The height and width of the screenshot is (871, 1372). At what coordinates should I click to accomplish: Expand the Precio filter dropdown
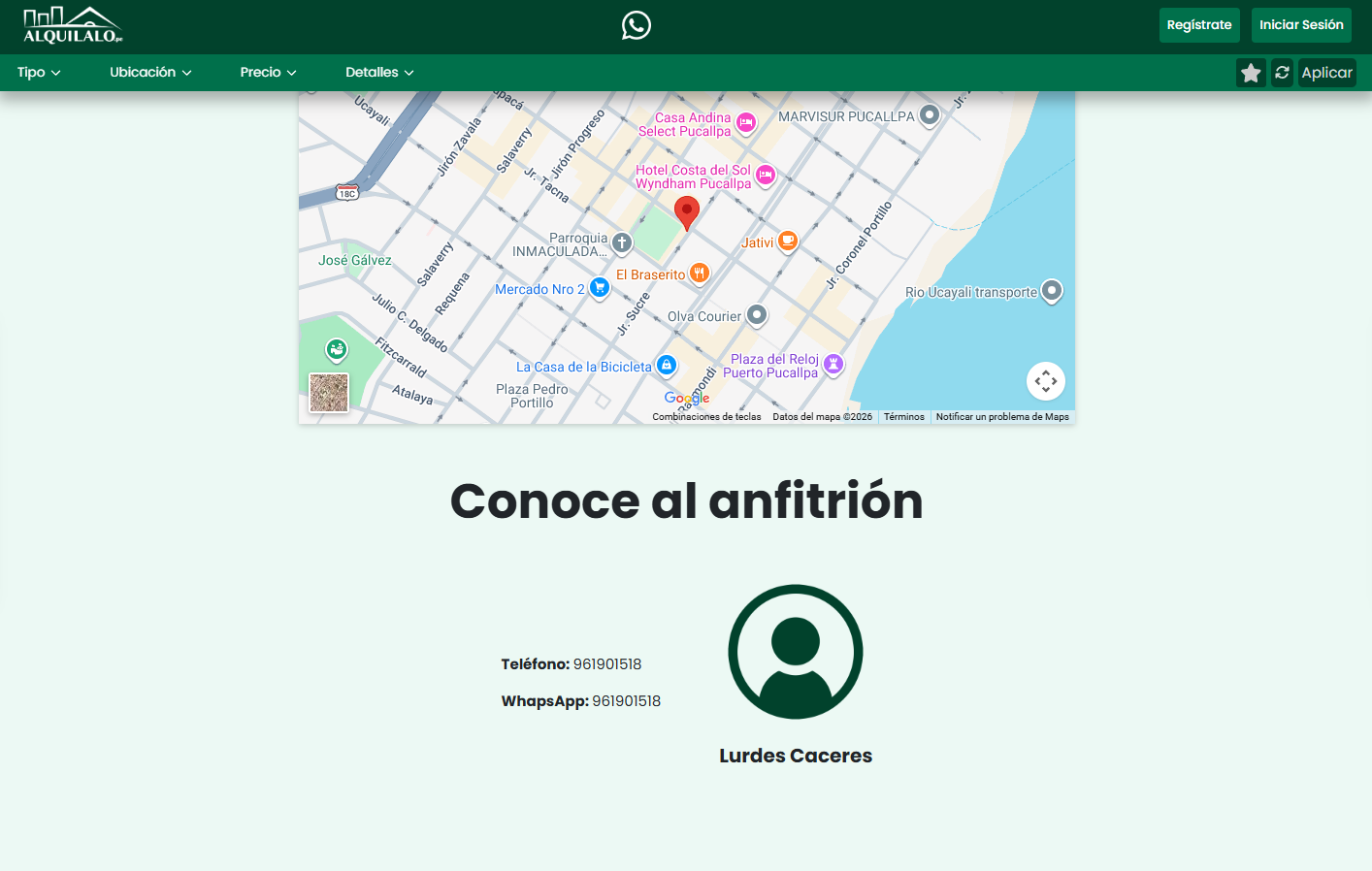[268, 73]
